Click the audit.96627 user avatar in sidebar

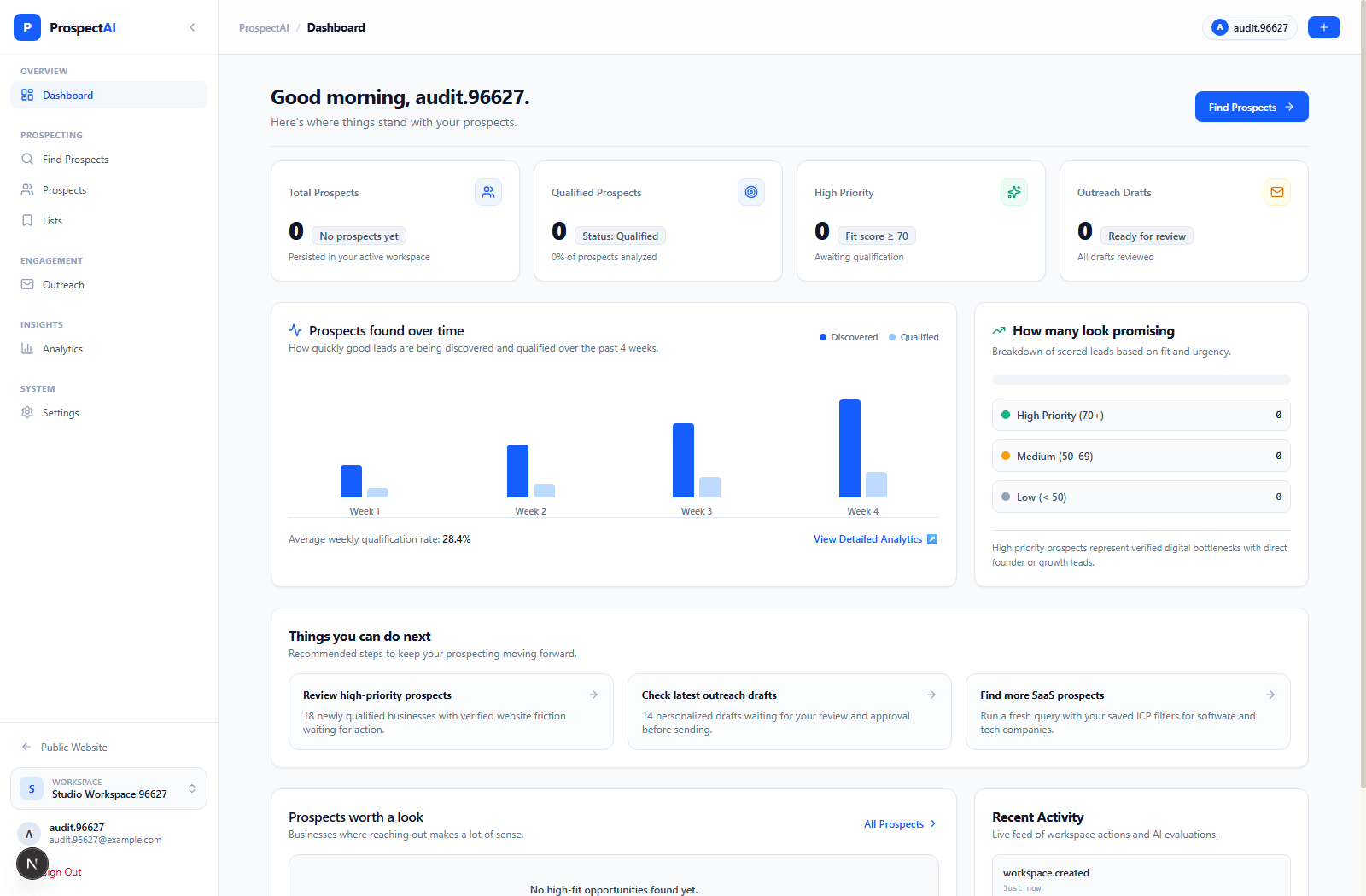[29, 834]
